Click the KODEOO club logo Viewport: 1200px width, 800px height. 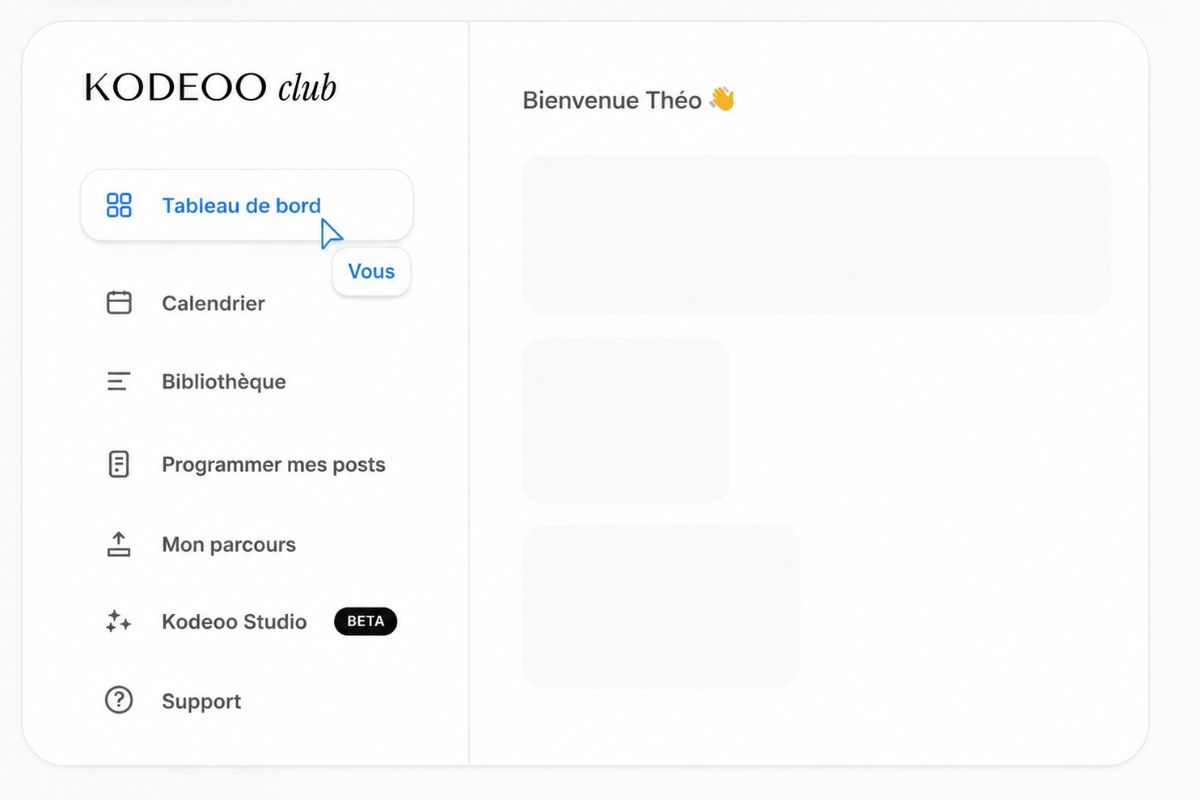click(x=211, y=88)
